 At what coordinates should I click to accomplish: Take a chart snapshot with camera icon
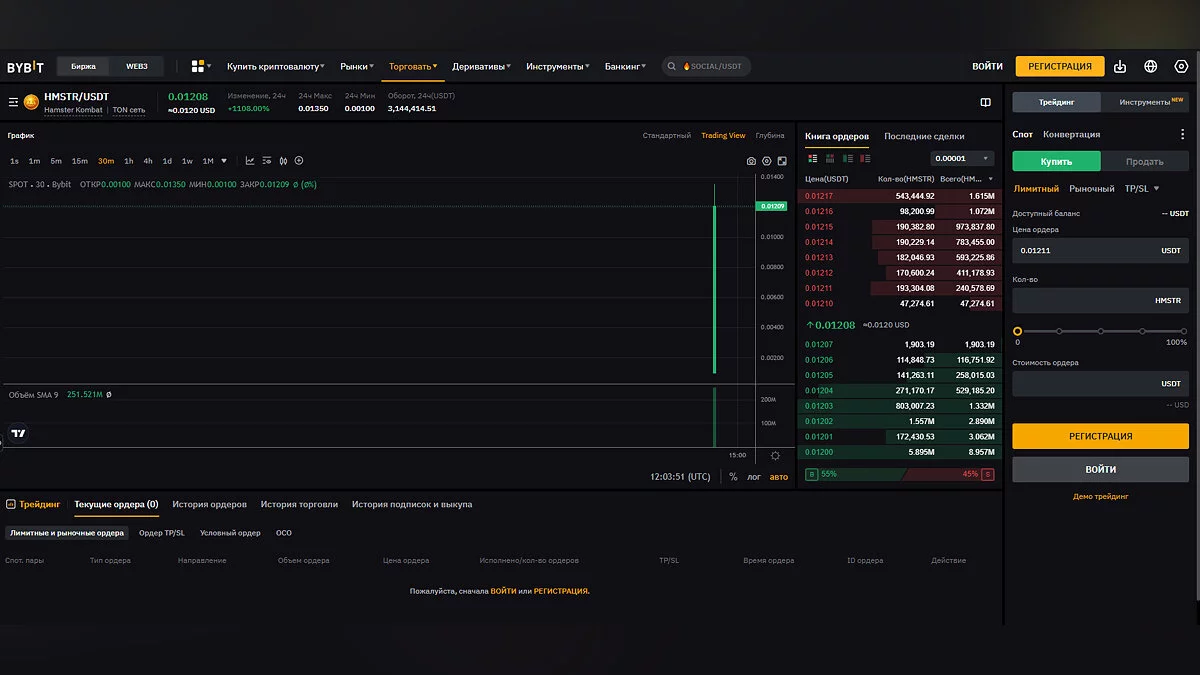click(751, 161)
